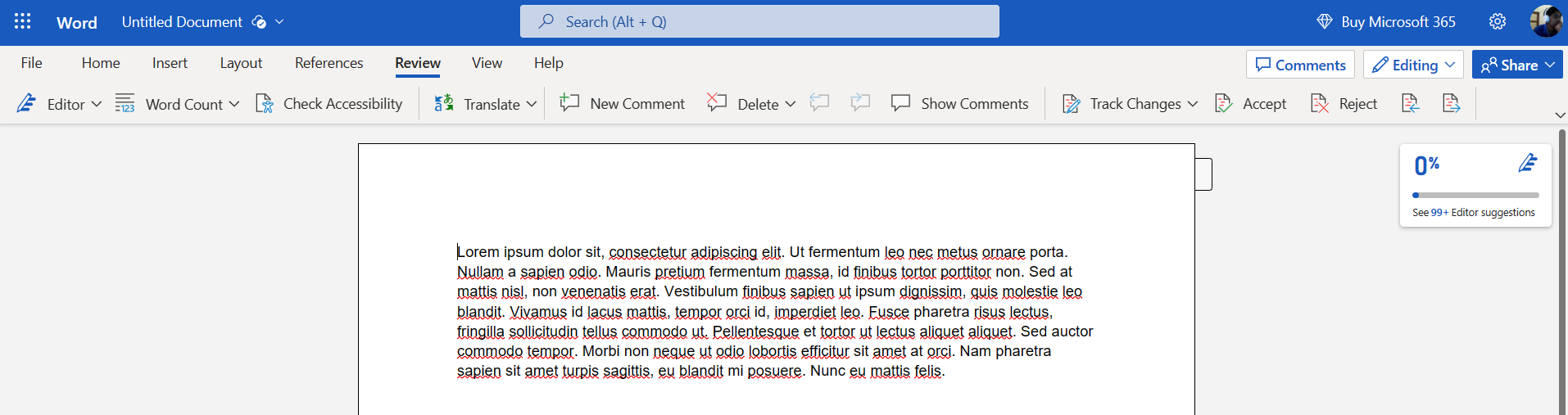Screen dimensions: 1568x415
Task: Switch to the View tab
Action: click(487, 63)
